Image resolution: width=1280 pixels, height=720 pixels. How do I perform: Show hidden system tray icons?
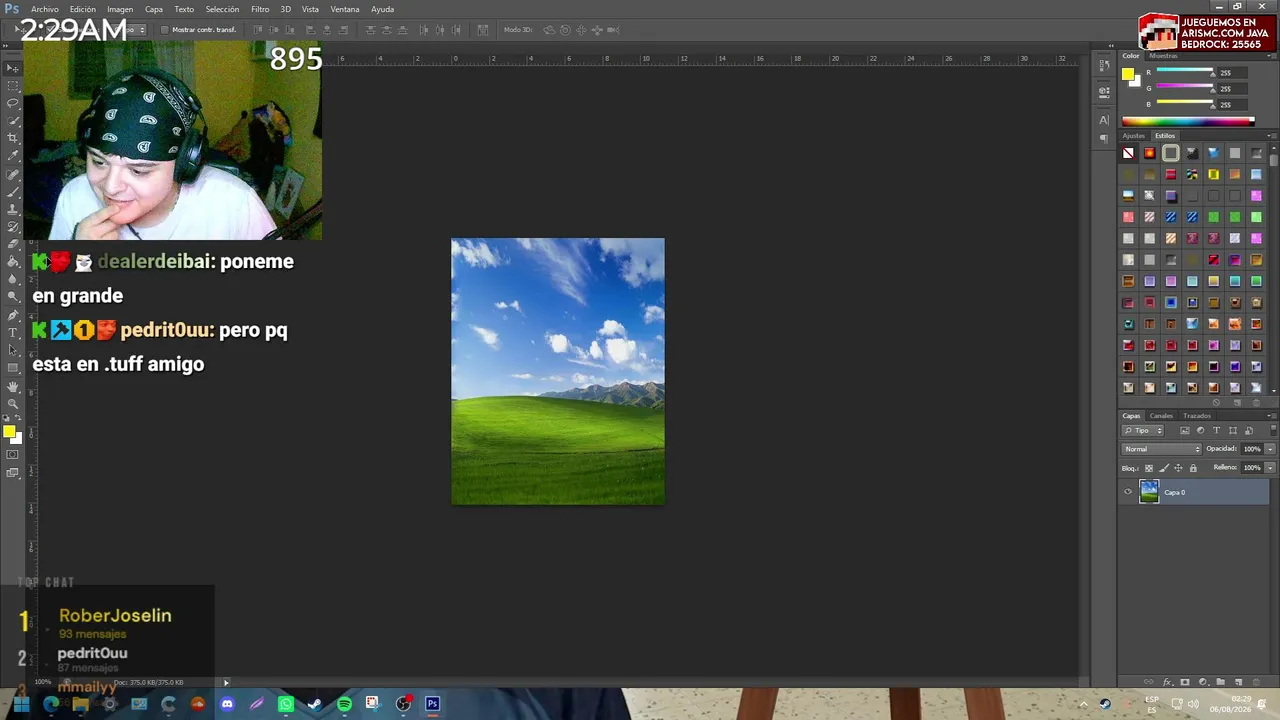1083,704
